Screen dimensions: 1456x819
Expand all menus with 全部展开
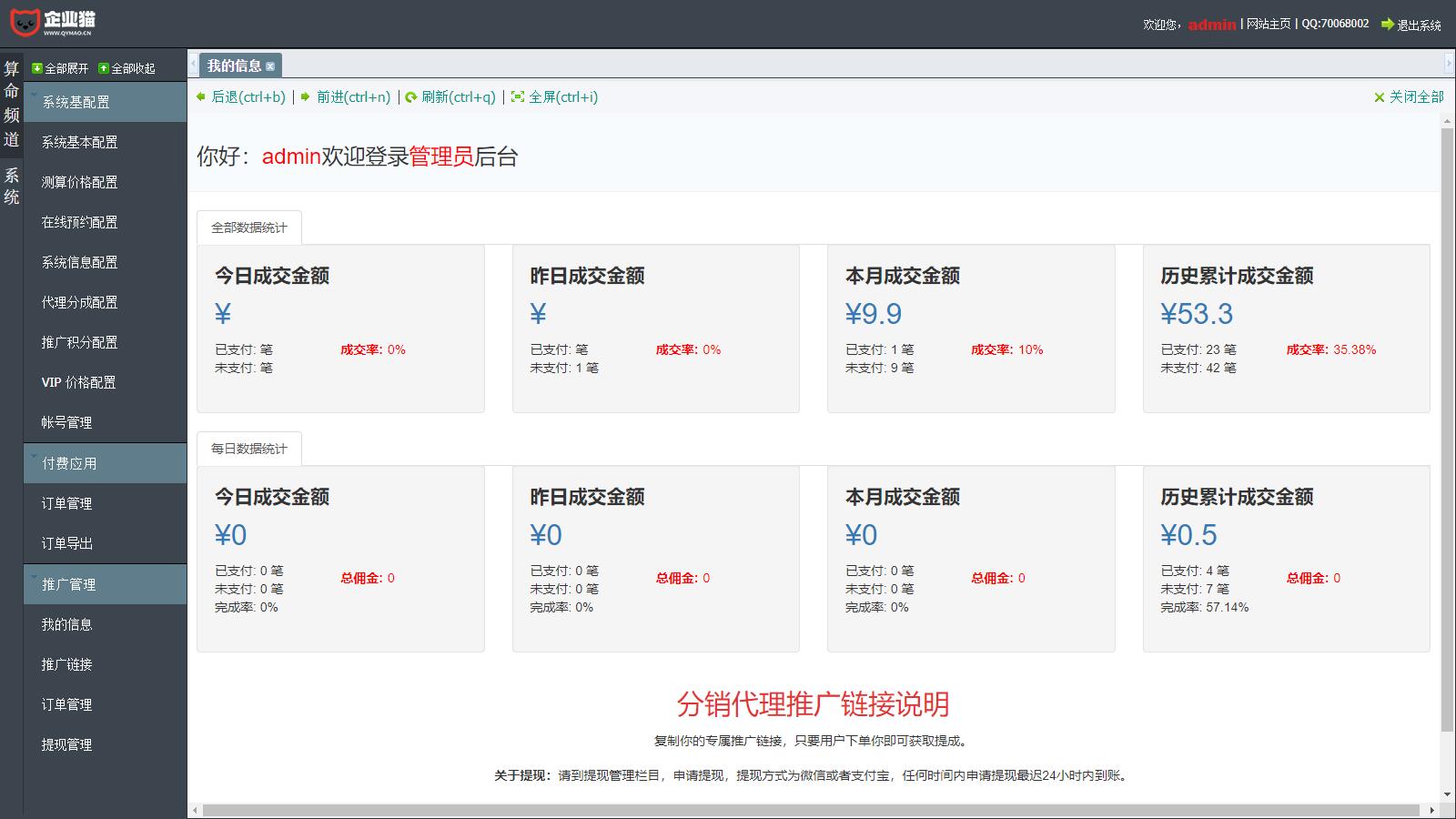60,68
